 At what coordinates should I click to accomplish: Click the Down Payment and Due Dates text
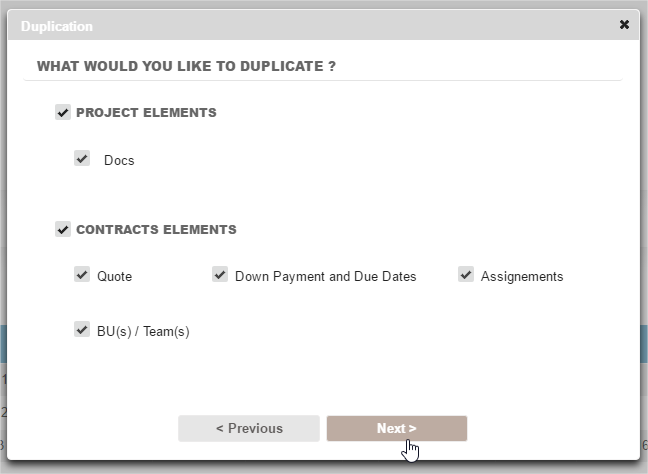[325, 277]
